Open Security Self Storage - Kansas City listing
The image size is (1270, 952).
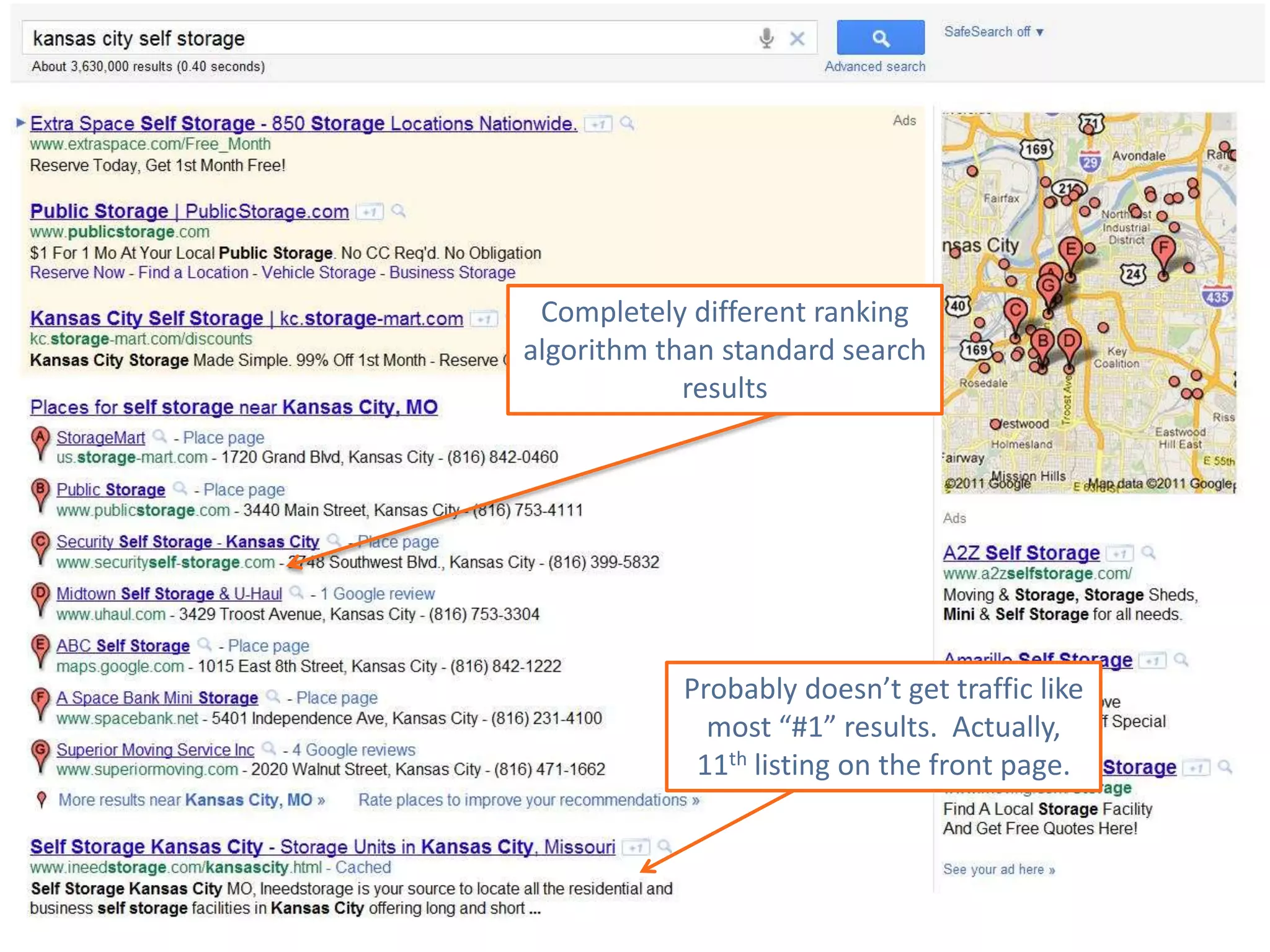click(x=187, y=542)
